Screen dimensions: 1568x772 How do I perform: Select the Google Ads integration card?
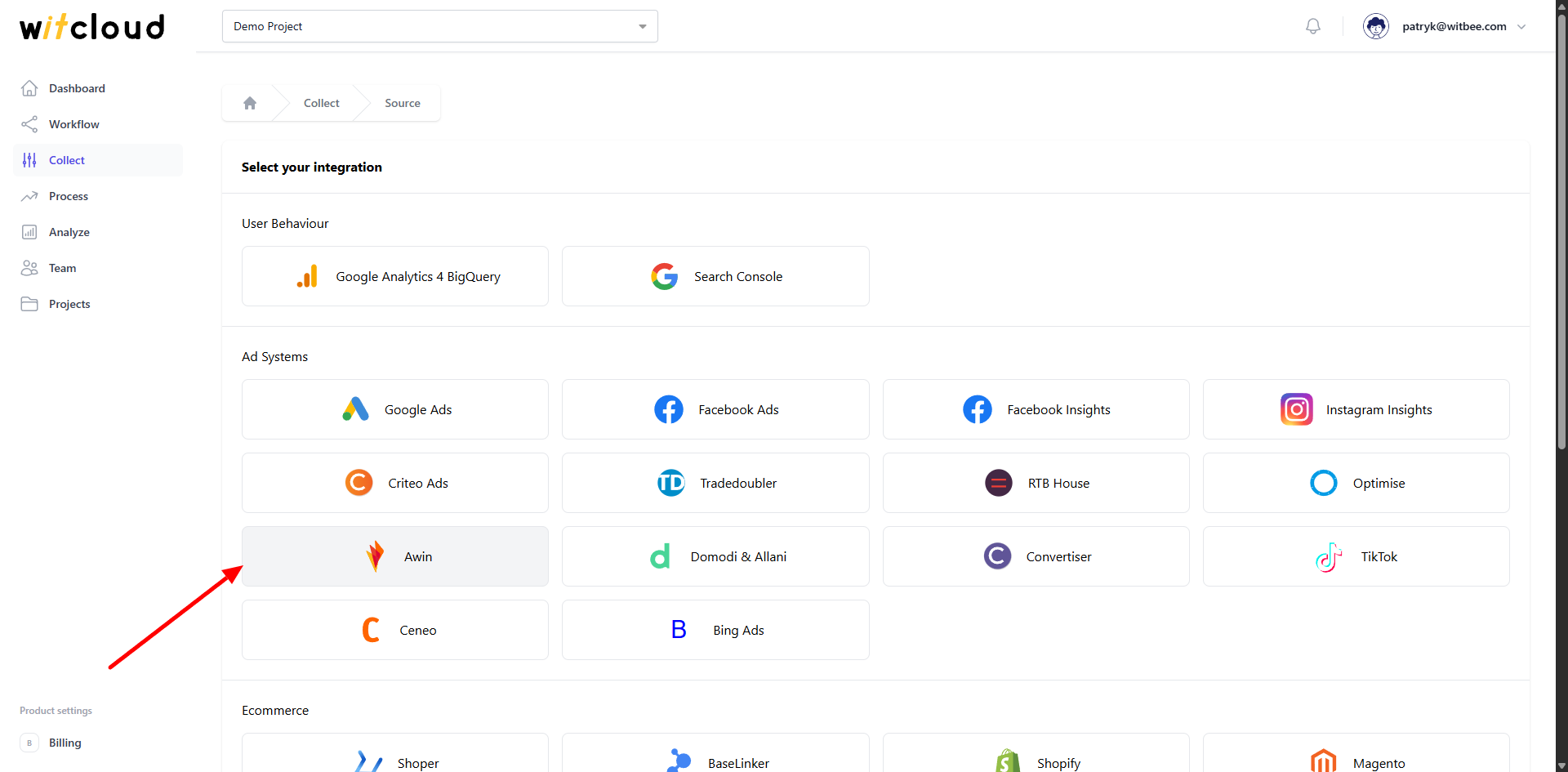click(395, 409)
